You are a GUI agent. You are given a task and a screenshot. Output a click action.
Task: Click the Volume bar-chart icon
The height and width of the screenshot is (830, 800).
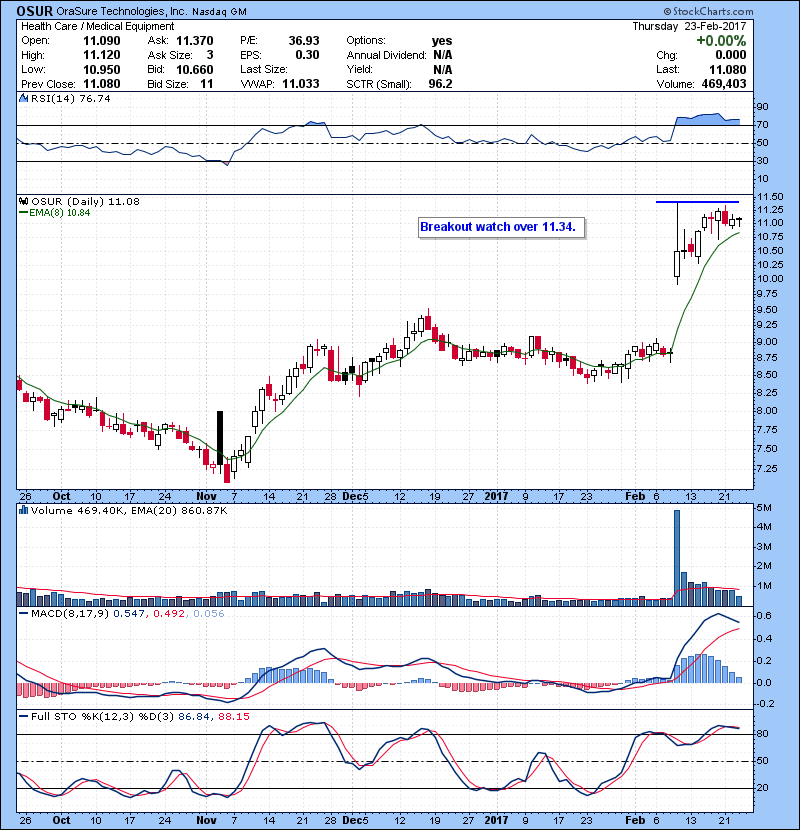[x=23, y=510]
